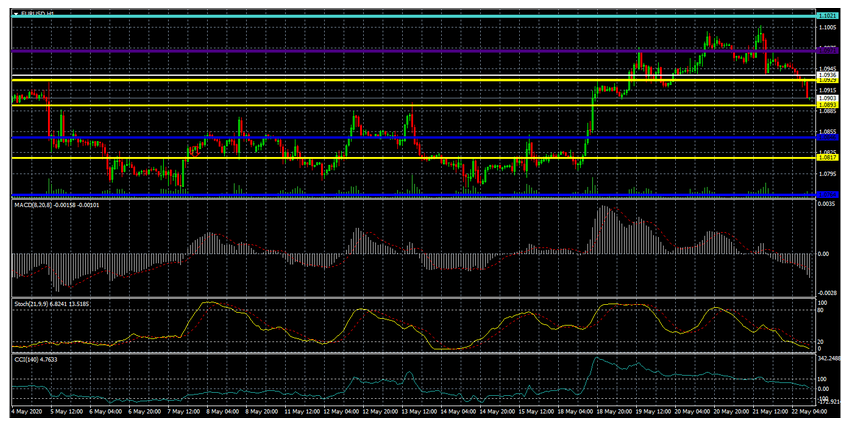Click the yellow 1.0929 price label
The height and width of the screenshot is (427, 850).
(x=827, y=81)
